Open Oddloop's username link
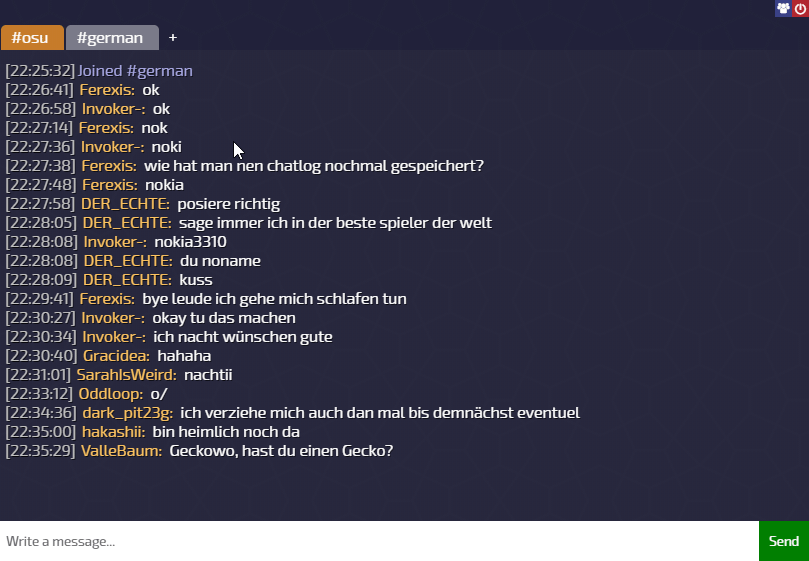Viewport: 809px width, 561px height. (110, 394)
